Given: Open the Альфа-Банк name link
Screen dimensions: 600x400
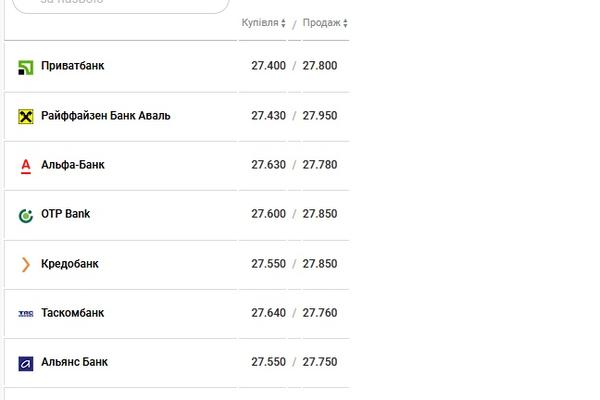Looking at the screenshot, I should point(73,165).
